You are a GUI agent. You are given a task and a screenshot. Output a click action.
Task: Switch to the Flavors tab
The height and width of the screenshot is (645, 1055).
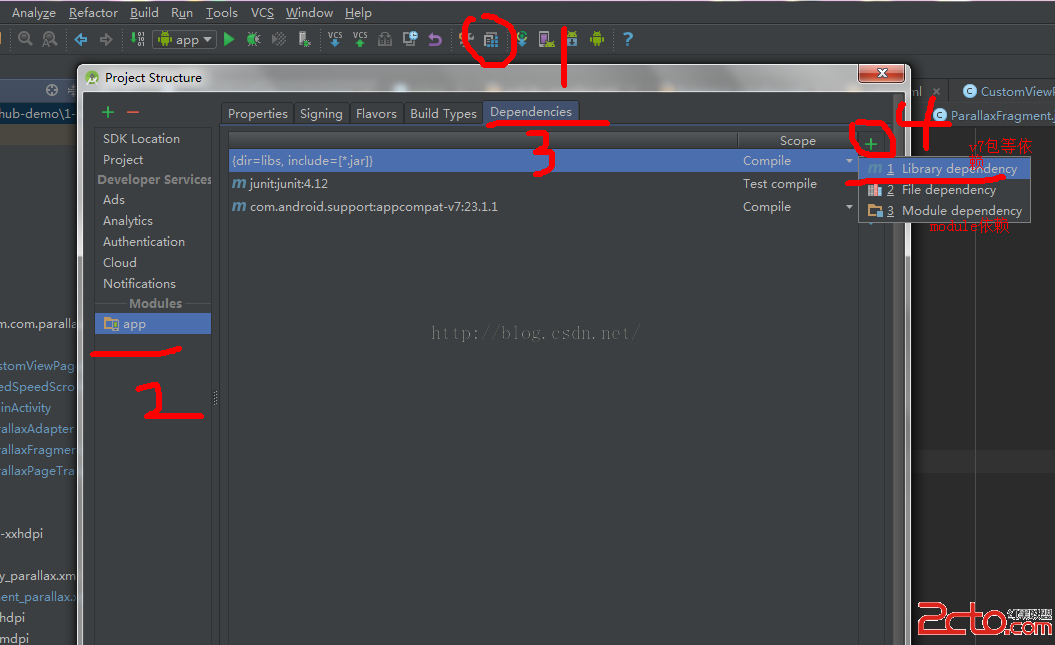click(376, 114)
